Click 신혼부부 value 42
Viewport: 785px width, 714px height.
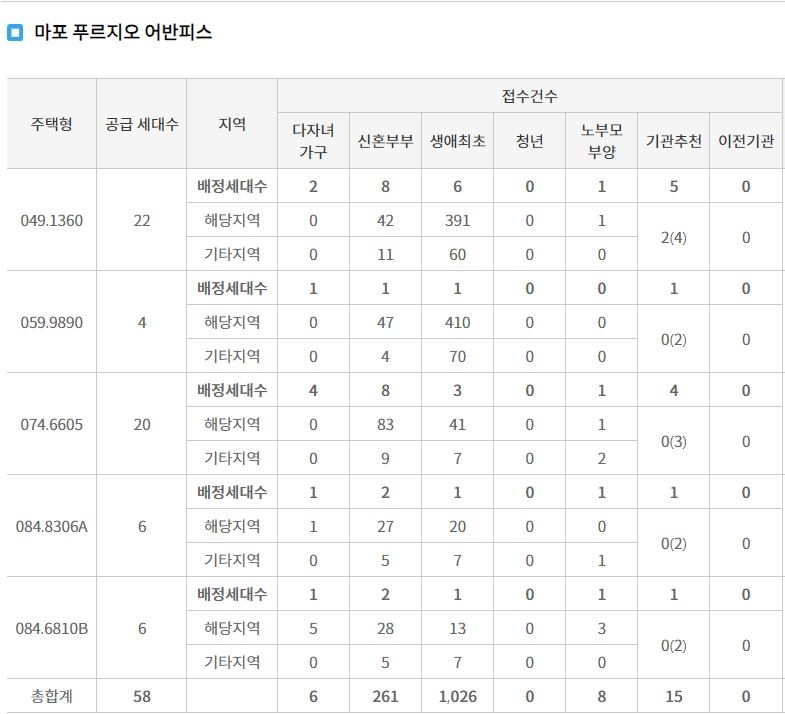385,220
